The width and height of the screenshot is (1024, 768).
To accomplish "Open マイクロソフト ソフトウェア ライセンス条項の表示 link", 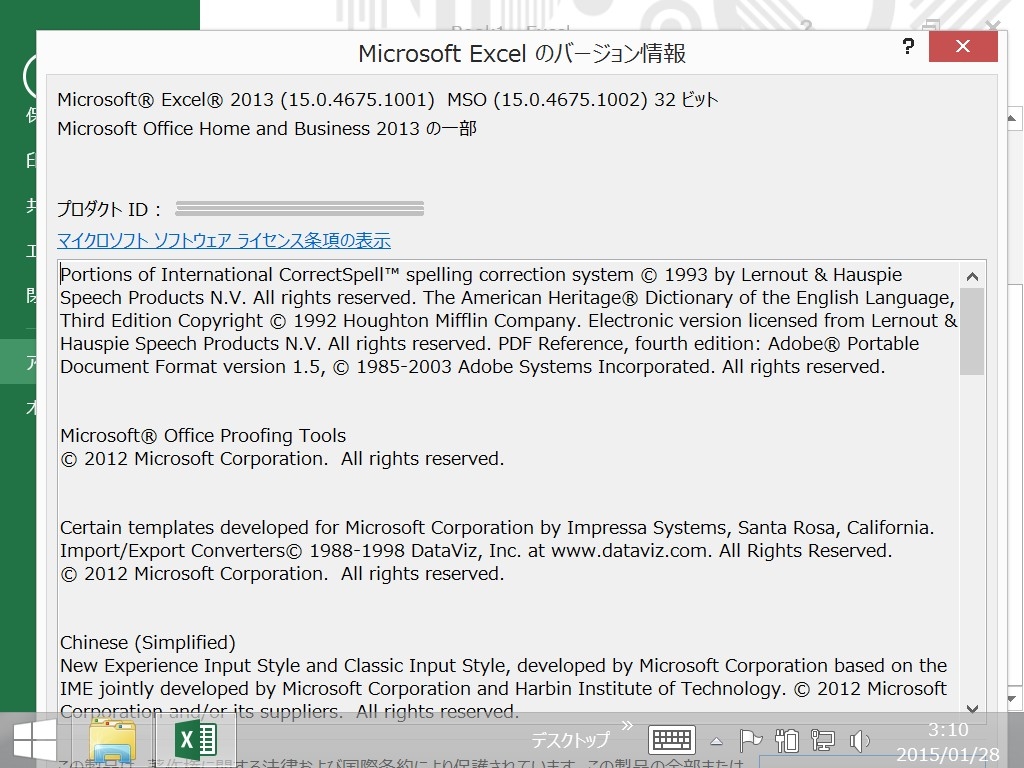I will (224, 241).
